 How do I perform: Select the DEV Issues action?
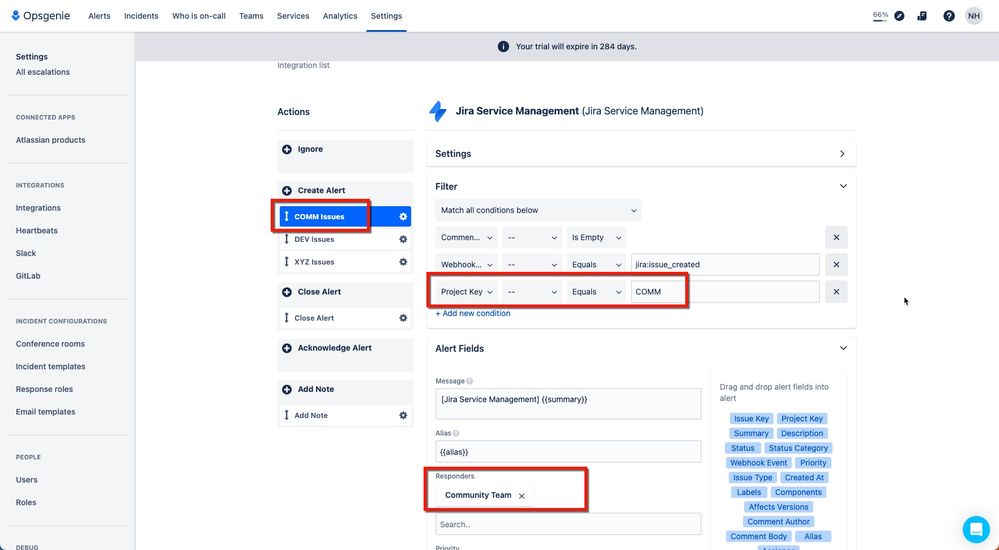314,240
